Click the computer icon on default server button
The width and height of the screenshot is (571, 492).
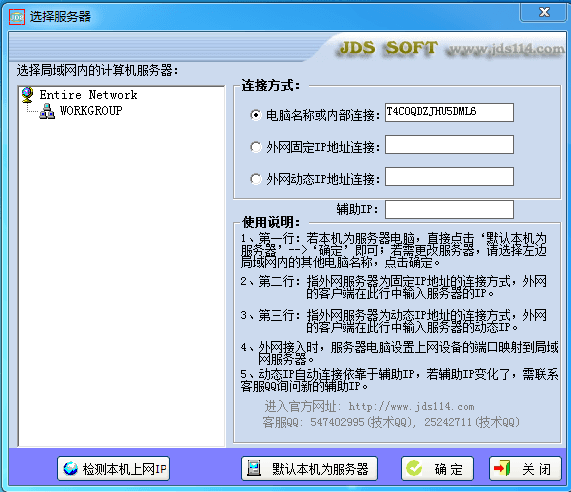click(254, 468)
